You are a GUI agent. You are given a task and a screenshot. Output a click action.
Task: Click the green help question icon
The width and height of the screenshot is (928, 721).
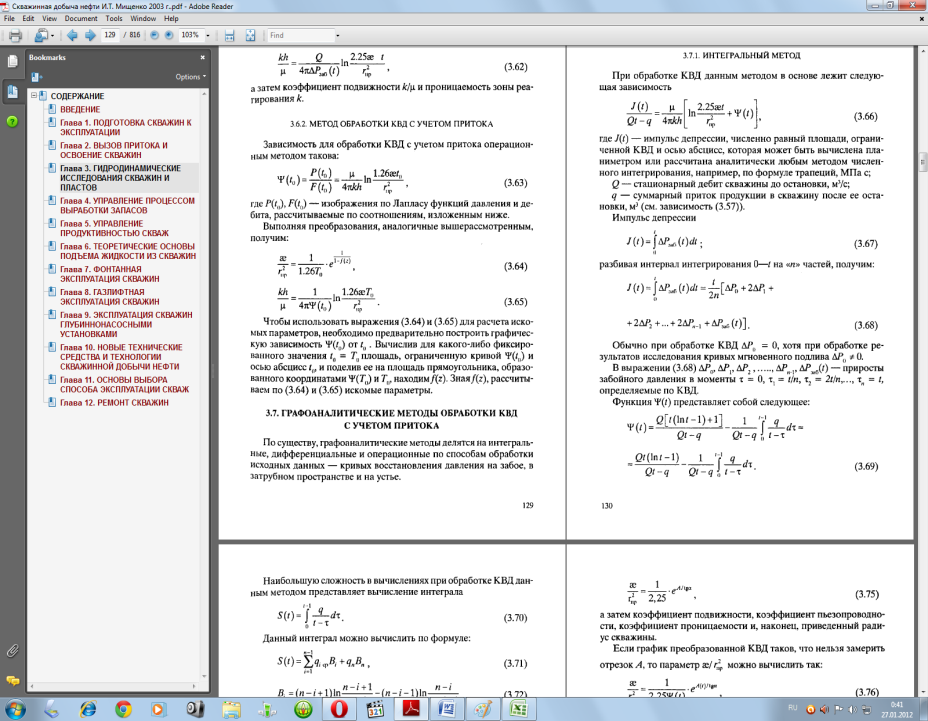pos(12,121)
